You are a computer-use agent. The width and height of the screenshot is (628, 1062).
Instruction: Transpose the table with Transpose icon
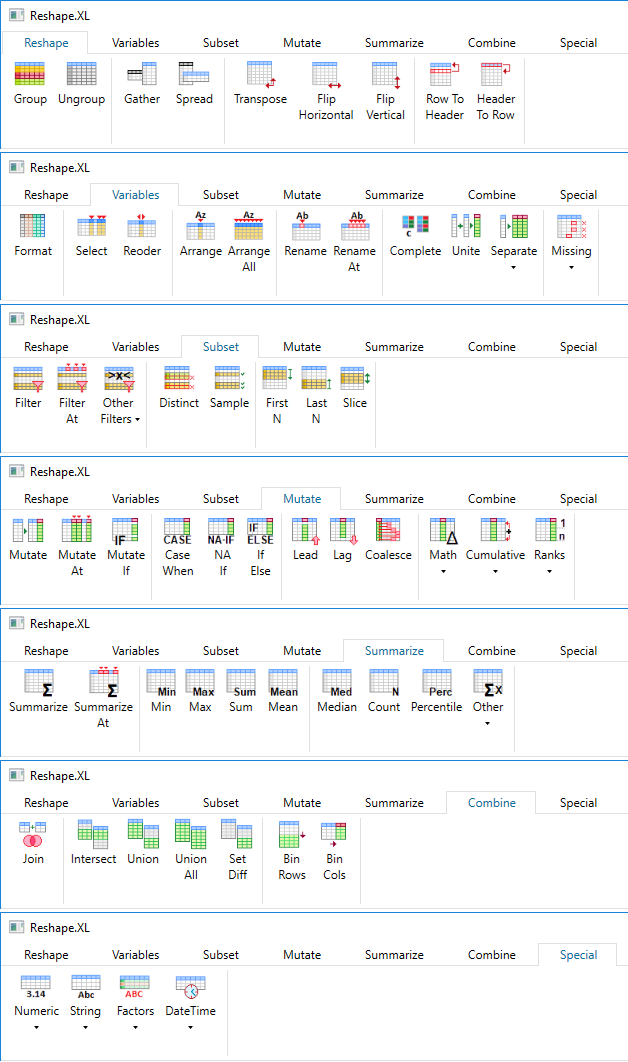(260, 74)
